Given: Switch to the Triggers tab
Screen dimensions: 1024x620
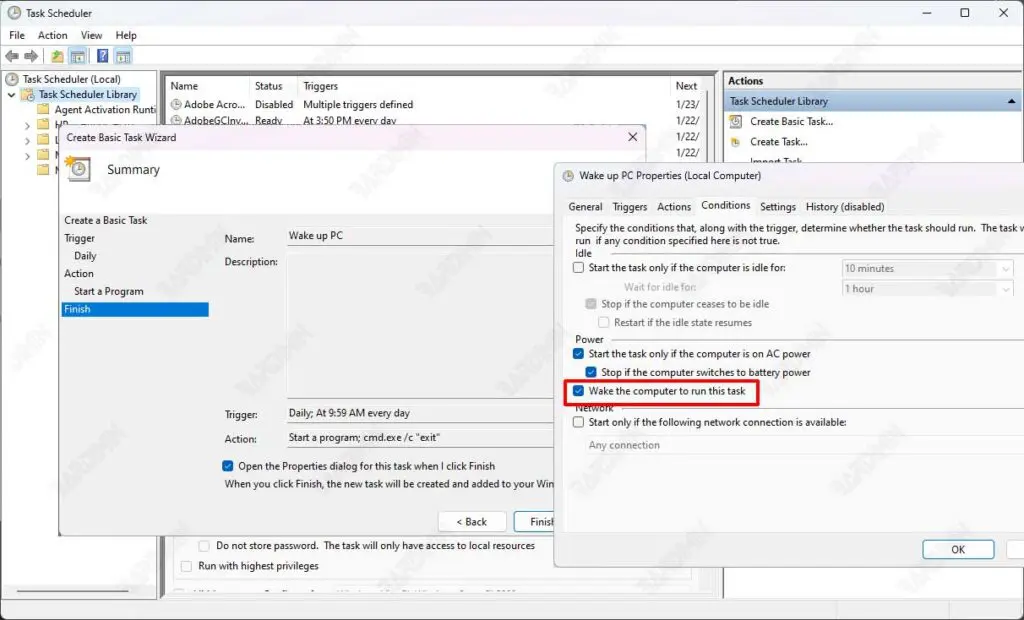Looking at the screenshot, I should pos(630,207).
